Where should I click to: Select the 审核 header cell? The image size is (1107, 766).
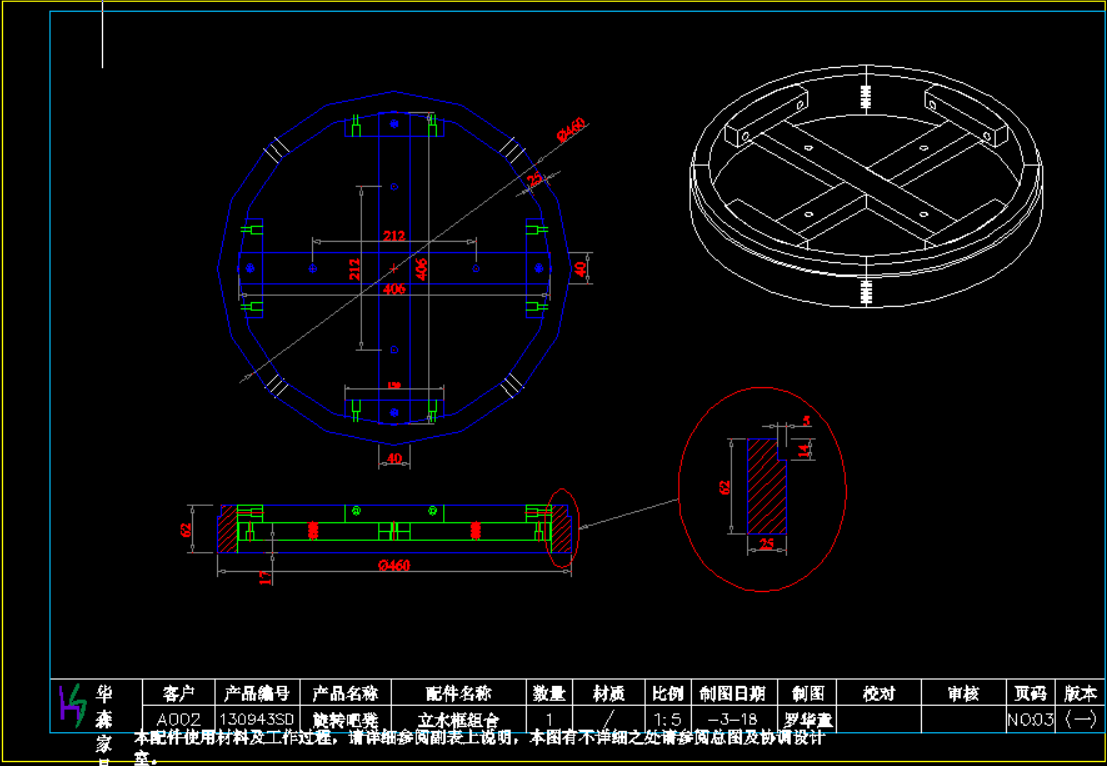(x=963, y=693)
